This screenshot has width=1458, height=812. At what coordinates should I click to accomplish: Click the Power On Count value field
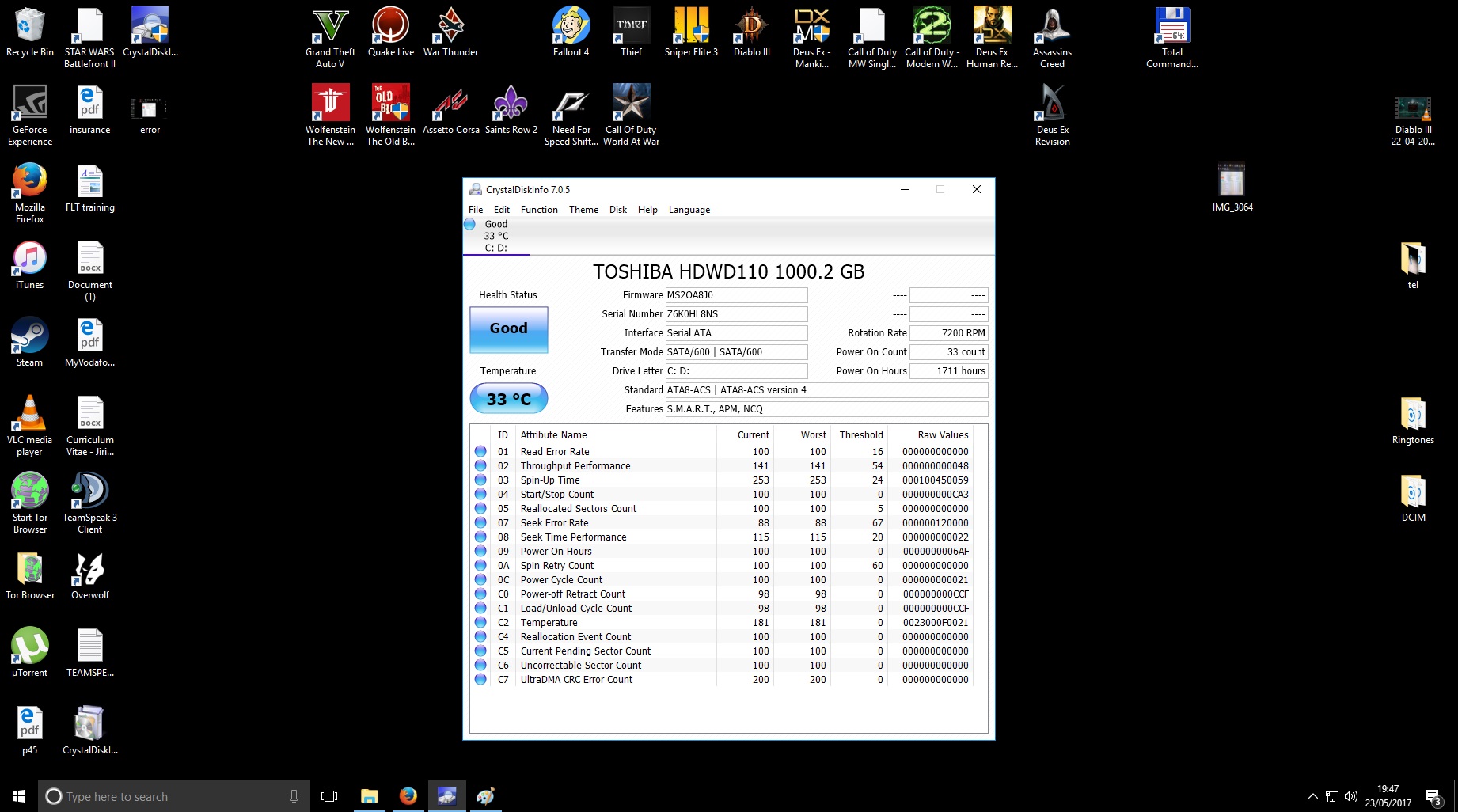coord(949,352)
